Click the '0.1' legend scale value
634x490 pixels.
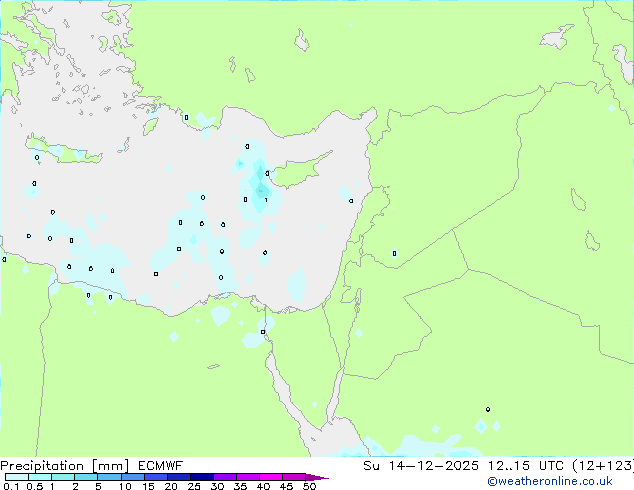pyautogui.click(x=11, y=486)
